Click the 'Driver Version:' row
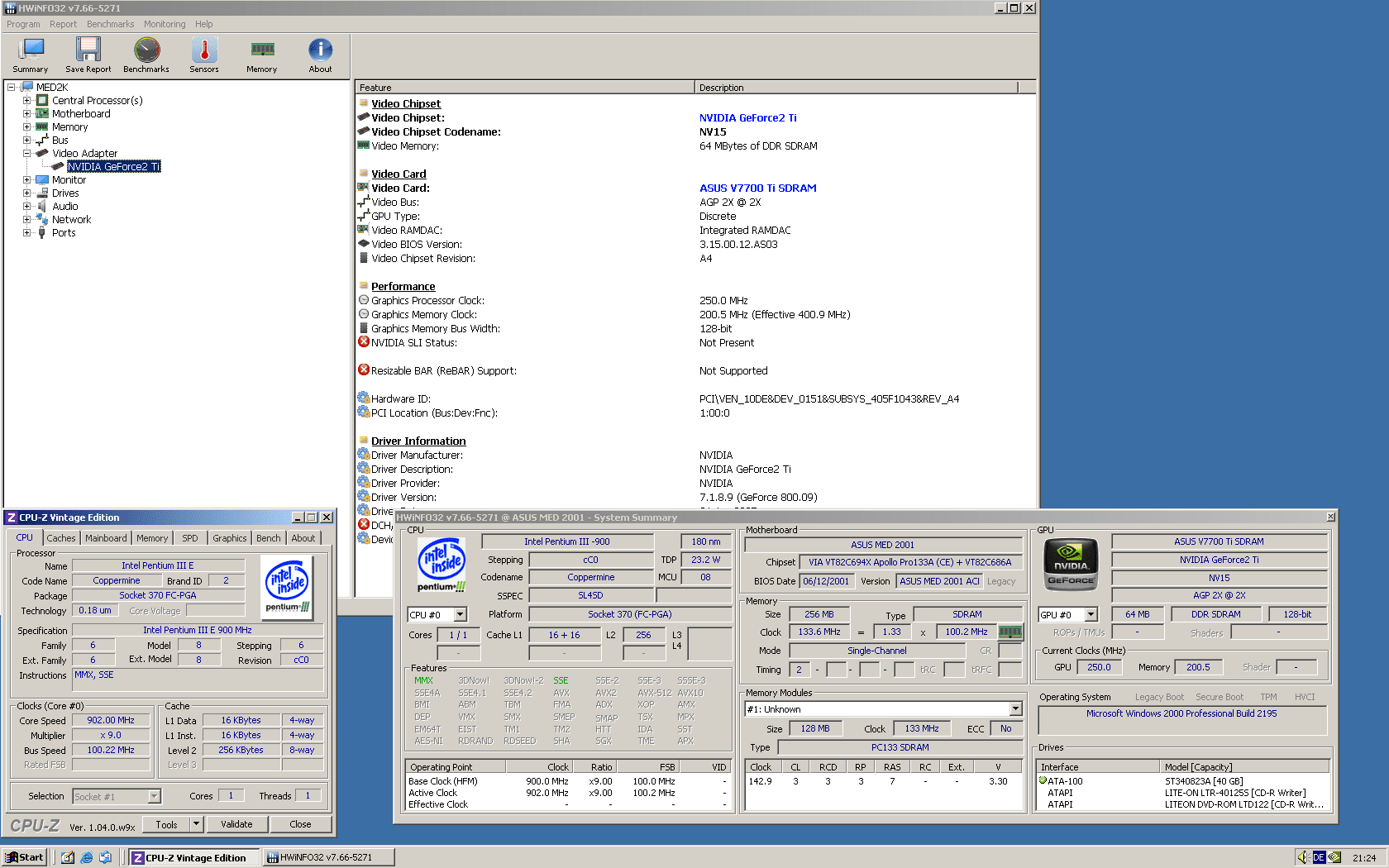 pos(695,497)
